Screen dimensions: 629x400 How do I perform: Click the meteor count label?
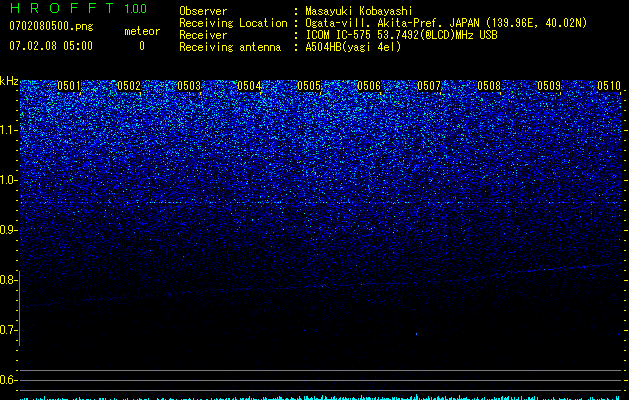pos(142,31)
